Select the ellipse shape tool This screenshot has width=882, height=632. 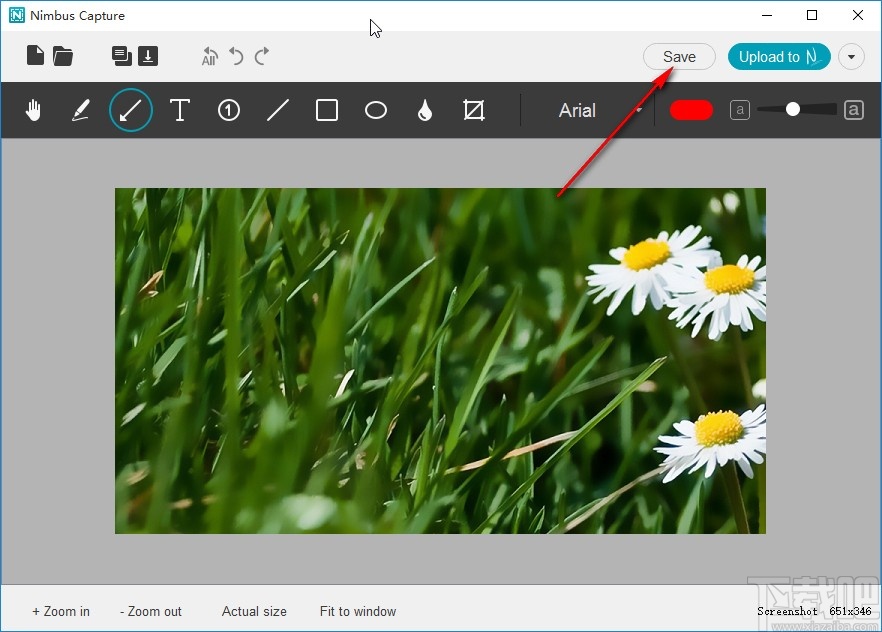376,111
